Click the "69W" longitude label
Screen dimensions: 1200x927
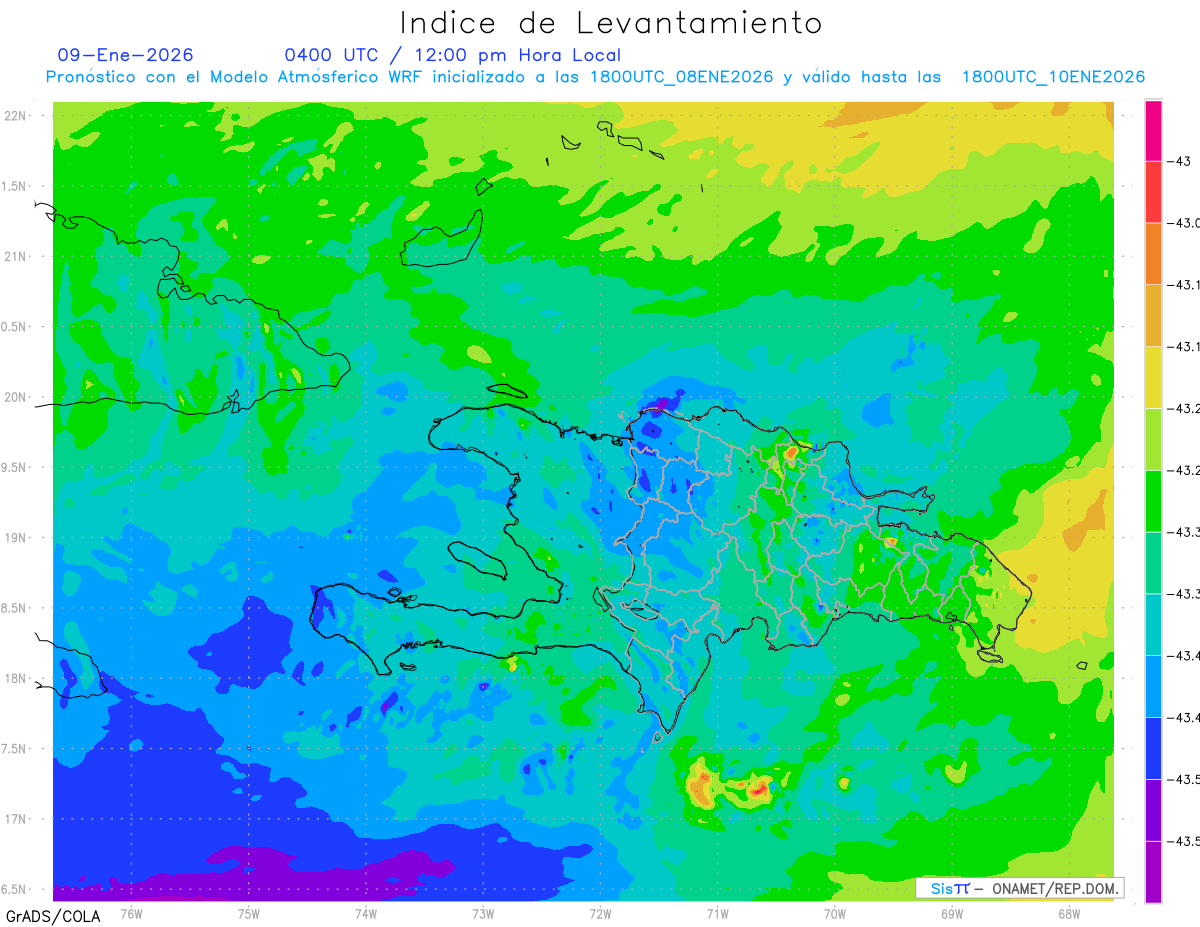pos(952,913)
